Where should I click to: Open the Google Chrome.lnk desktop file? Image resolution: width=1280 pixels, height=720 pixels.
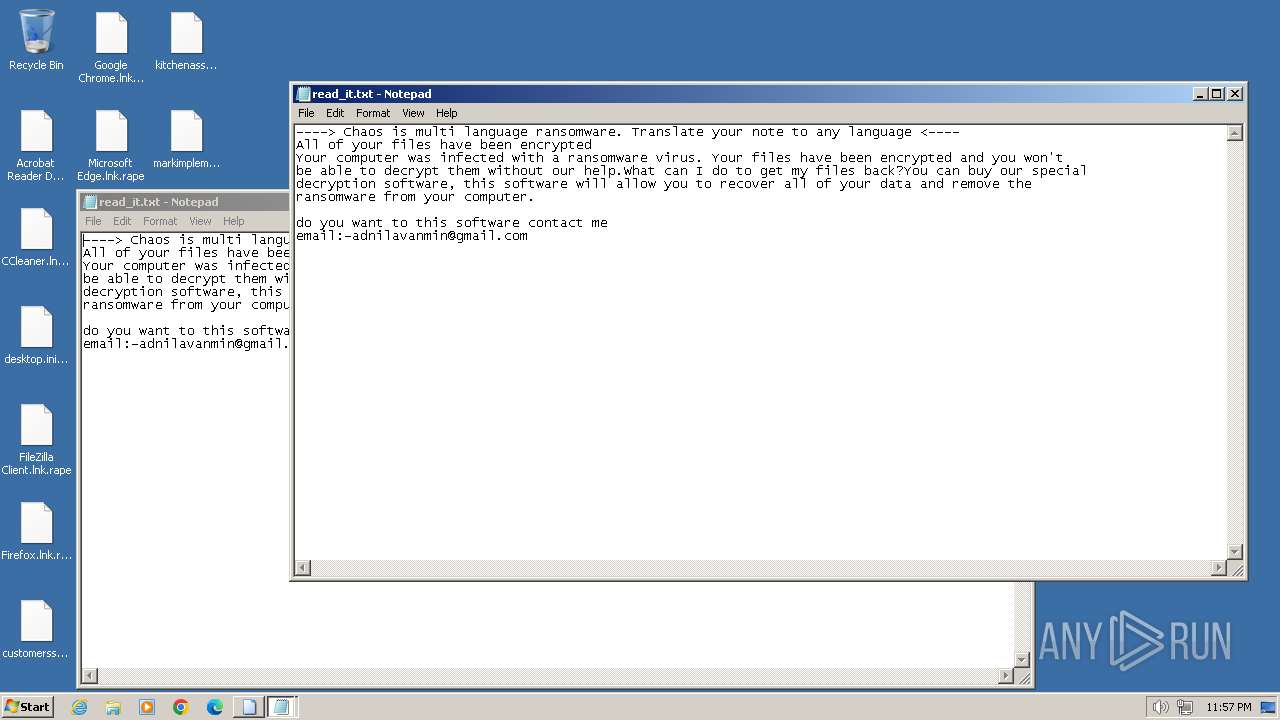point(111,47)
